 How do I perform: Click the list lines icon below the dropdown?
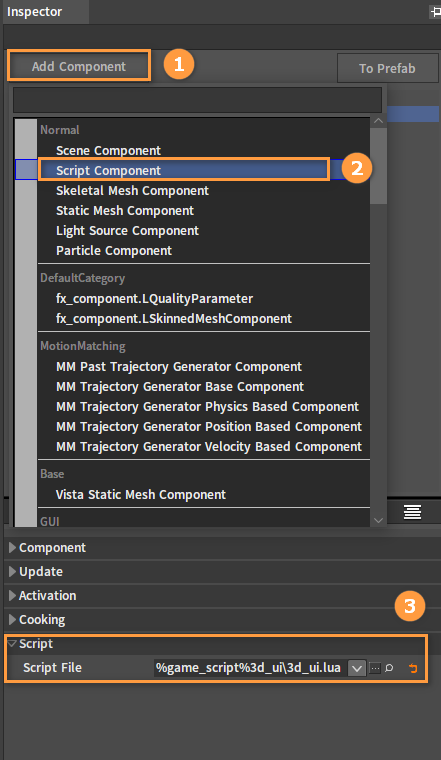point(412,512)
